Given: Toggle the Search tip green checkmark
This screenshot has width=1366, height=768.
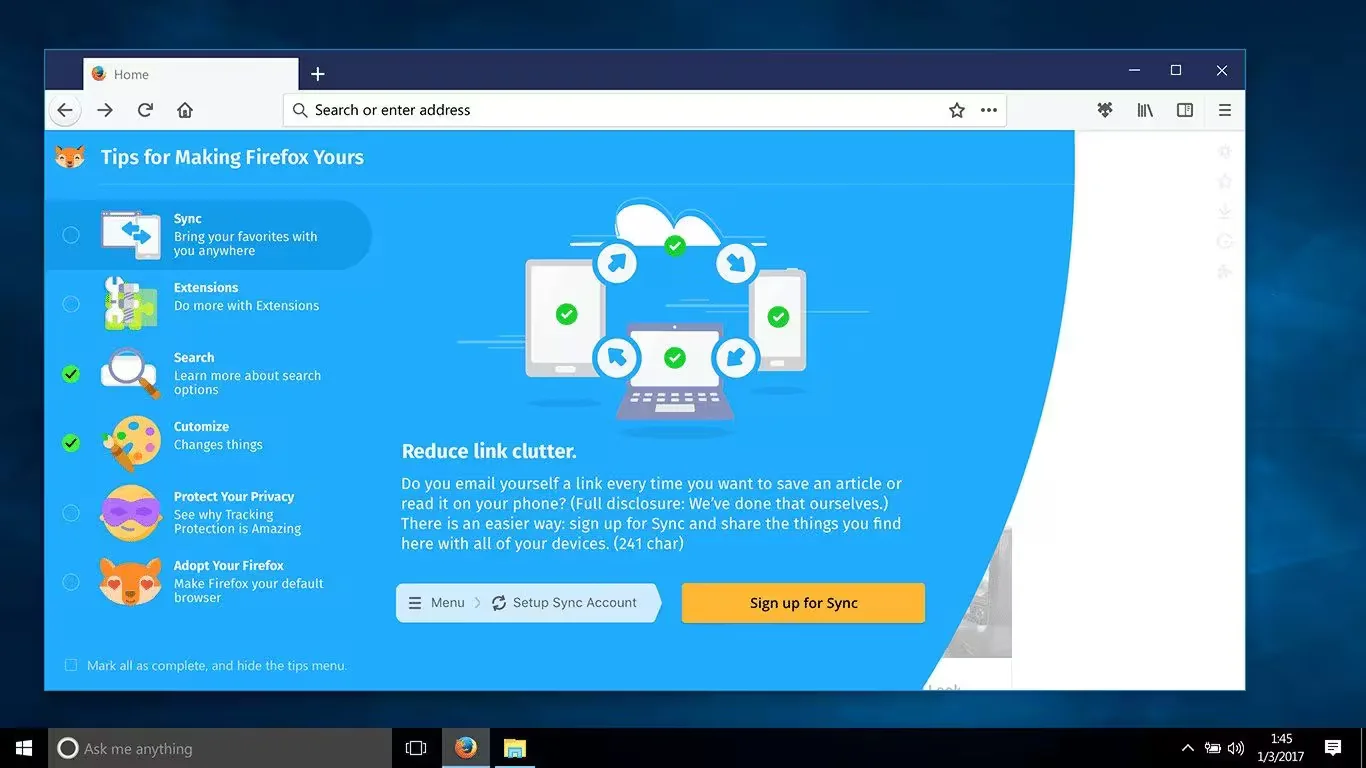Looking at the screenshot, I should pos(71,374).
